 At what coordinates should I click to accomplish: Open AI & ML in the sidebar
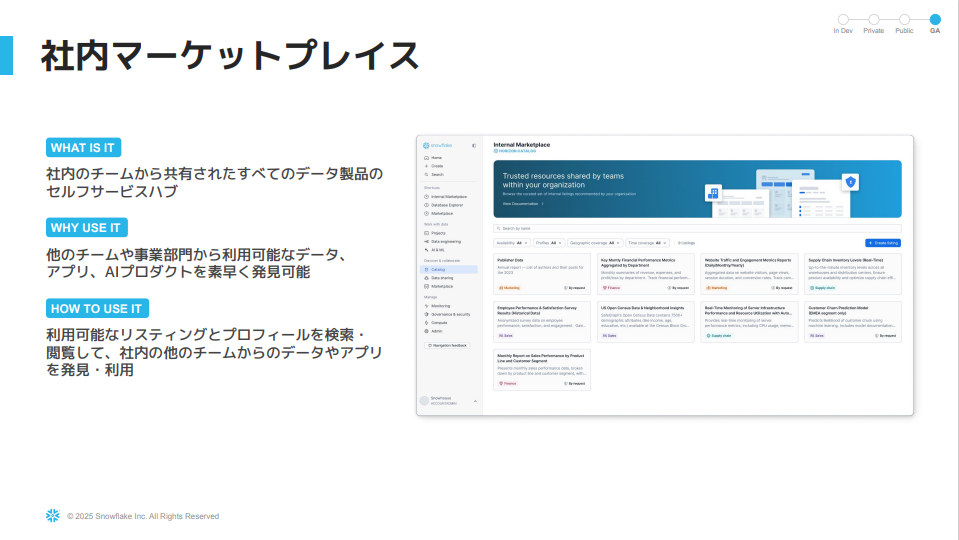click(x=434, y=250)
